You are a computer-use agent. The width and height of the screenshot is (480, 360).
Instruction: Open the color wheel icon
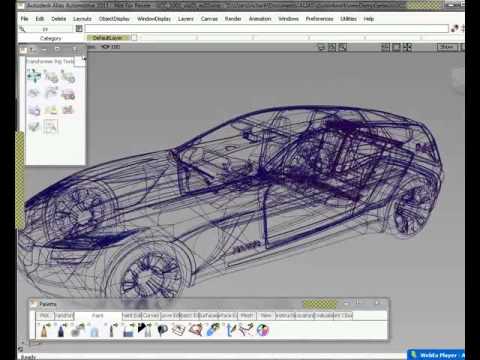point(263,330)
